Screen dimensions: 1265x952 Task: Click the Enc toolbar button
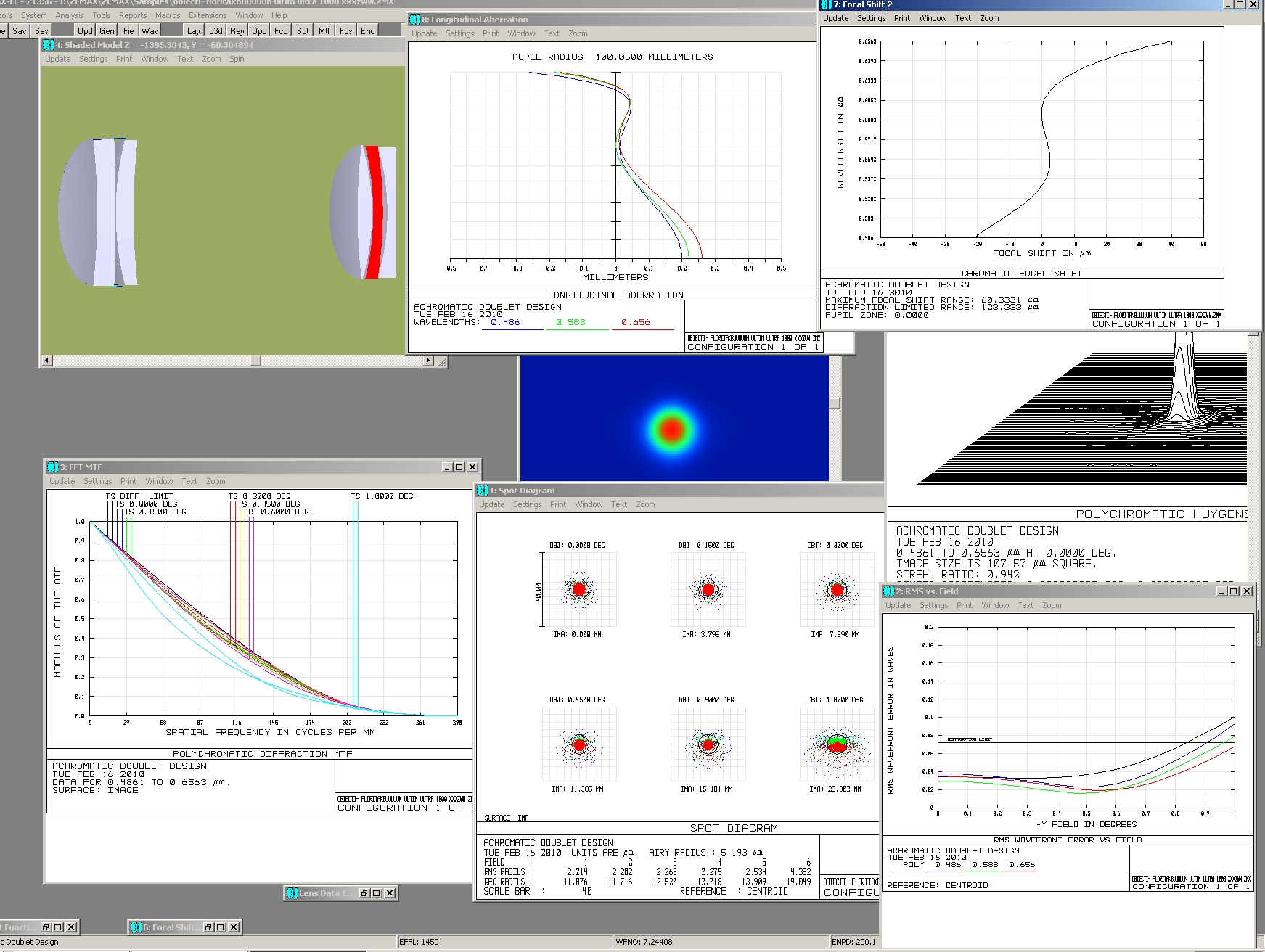pos(368,30)
